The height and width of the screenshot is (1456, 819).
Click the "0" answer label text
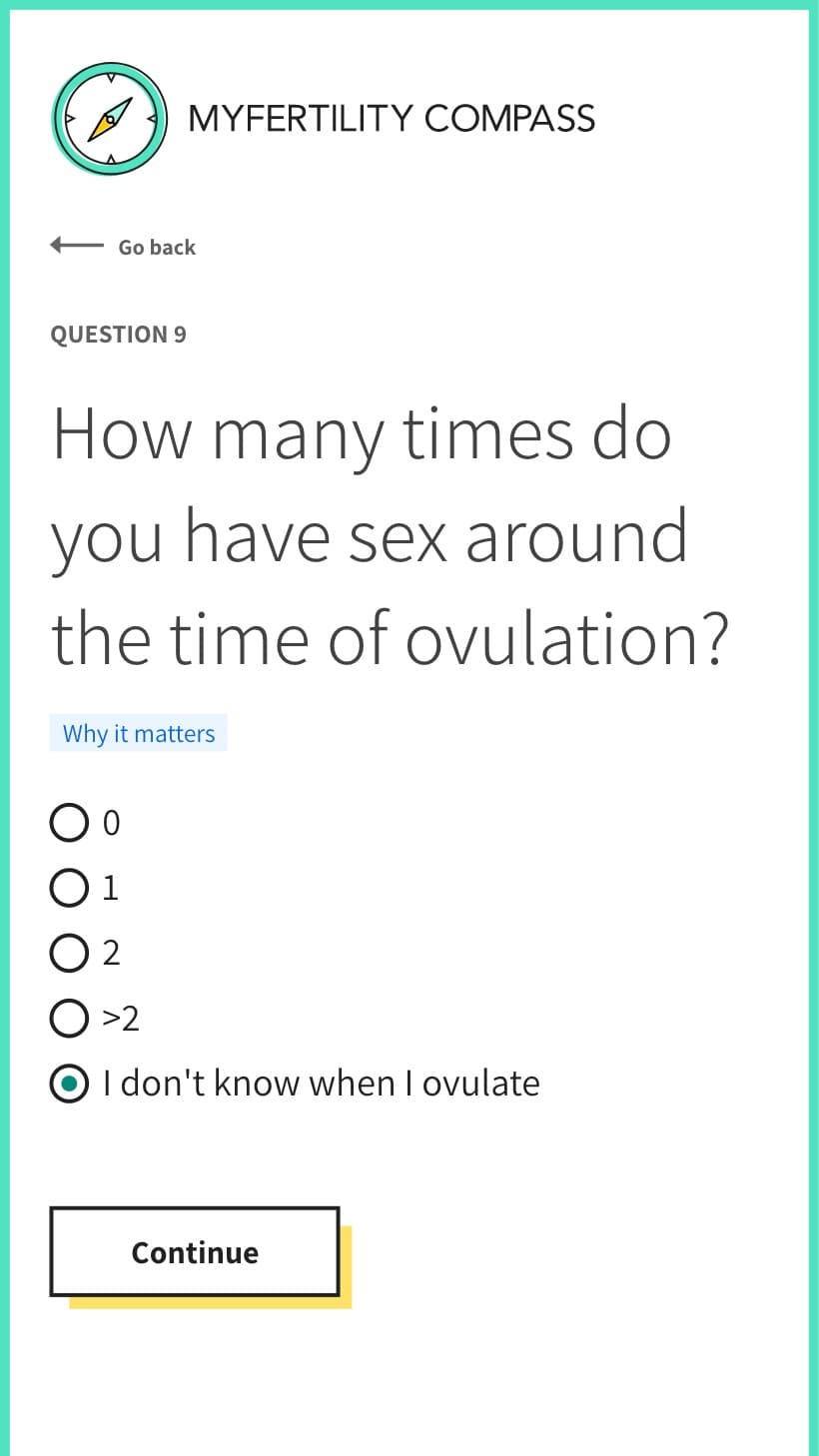111,823
